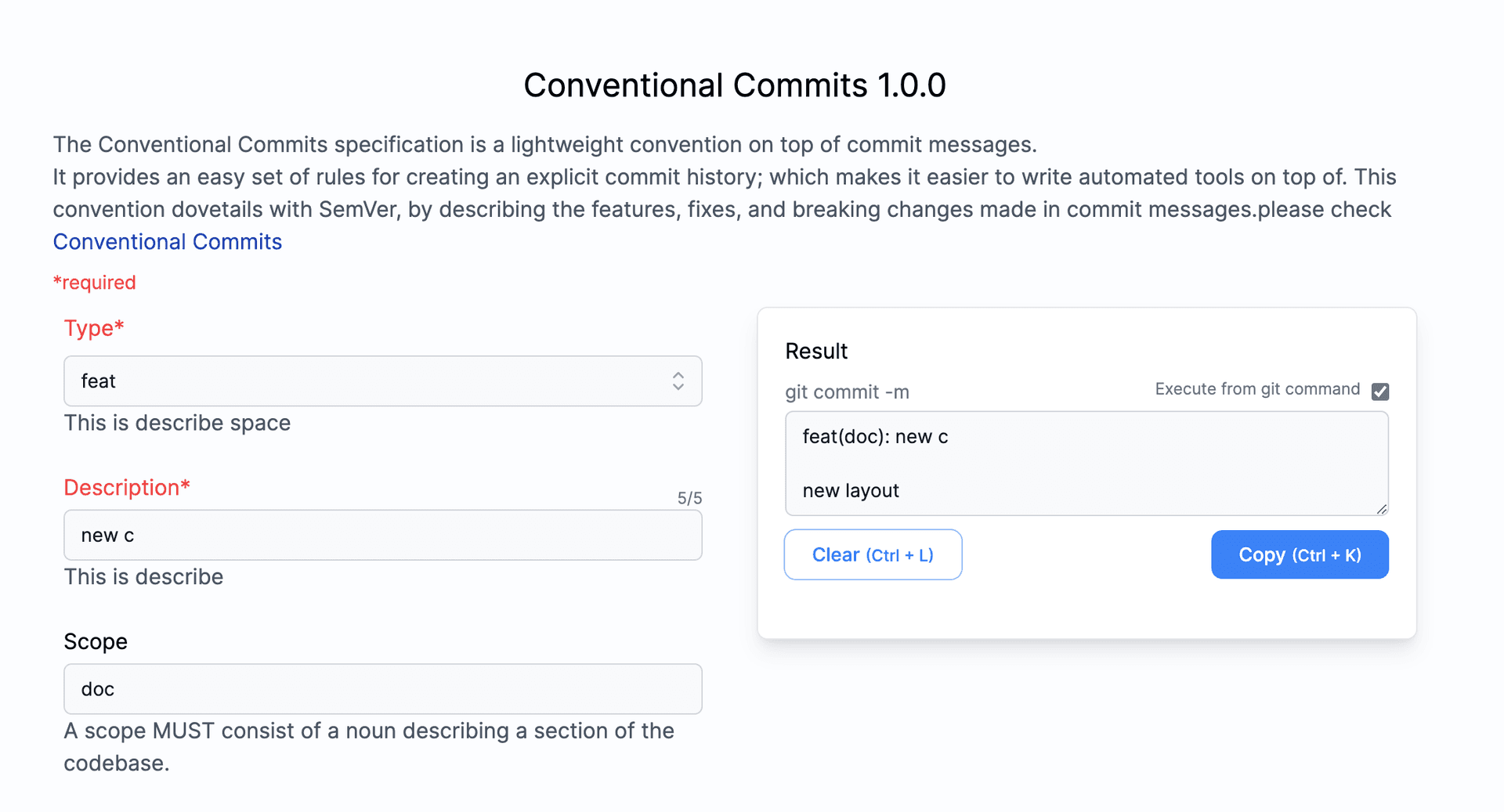1504x812 pixels.
Task: Click the 'Execute from git command' label text
Action: point(1257,389)
